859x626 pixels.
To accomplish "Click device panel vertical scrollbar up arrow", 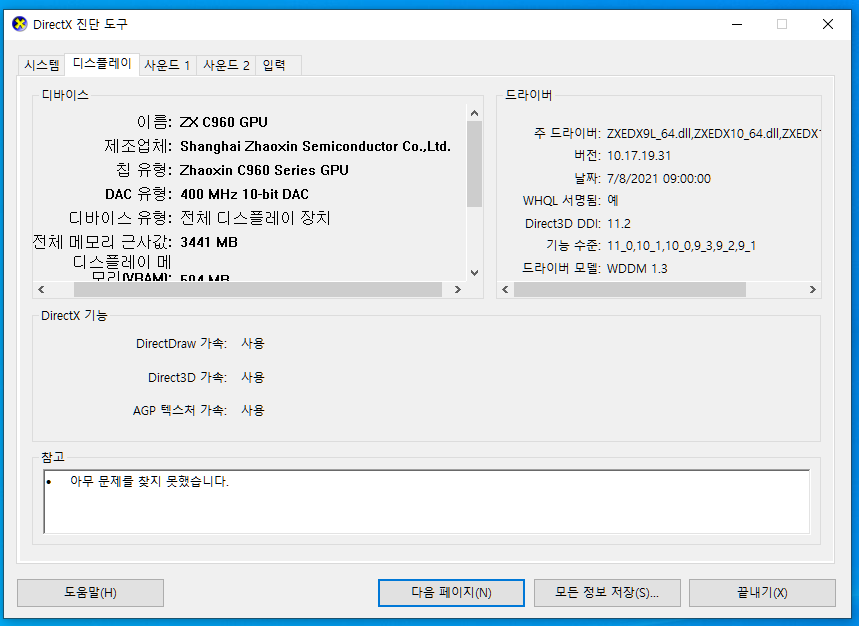I will pos(474,113).
